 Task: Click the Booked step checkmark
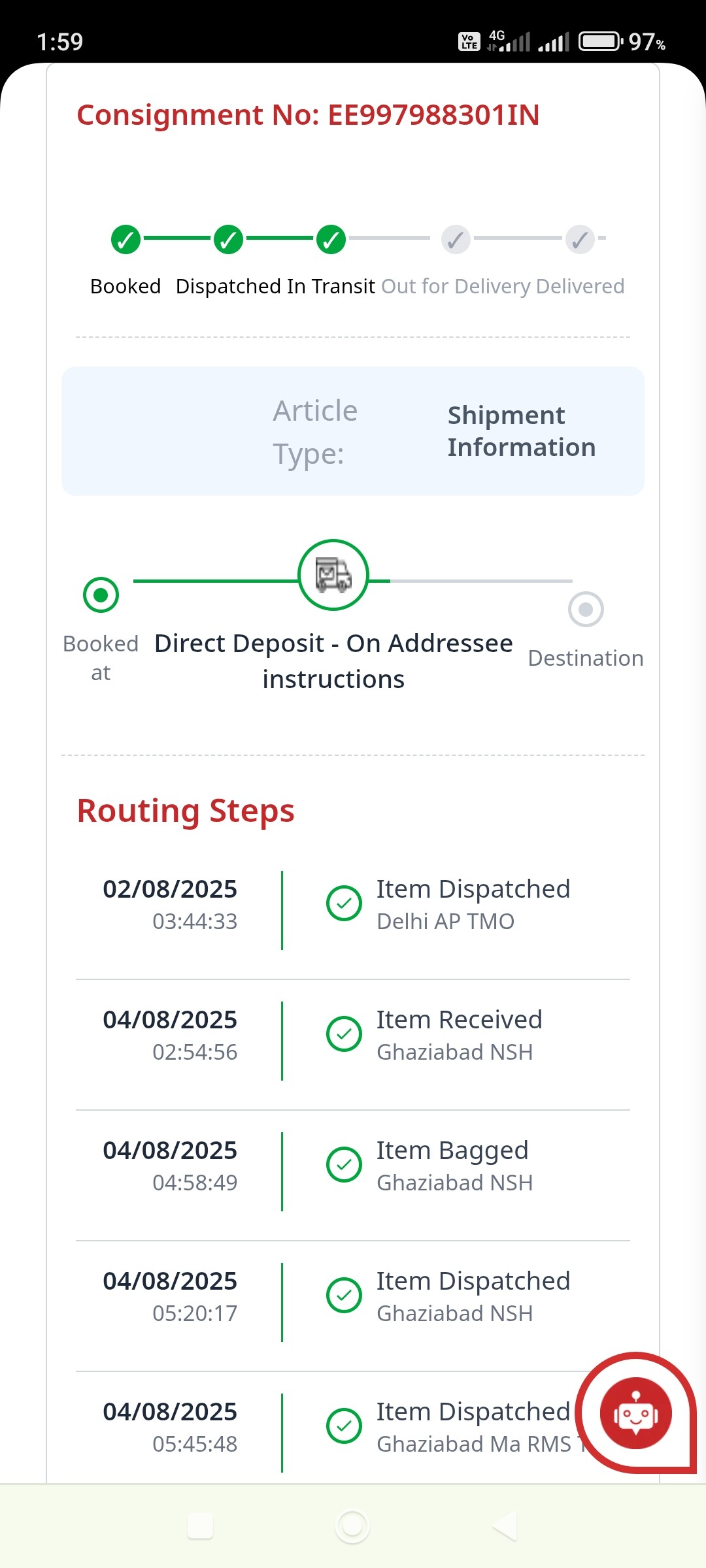[x=126, y=240]
